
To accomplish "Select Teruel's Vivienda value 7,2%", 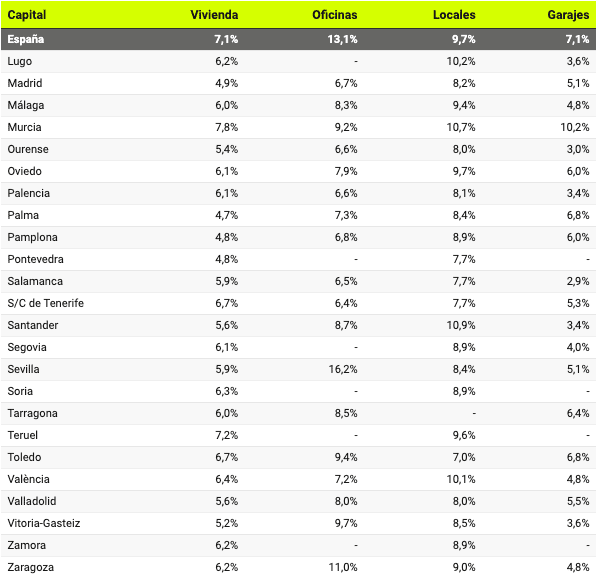I will pyautogui.click(x=227, y=435).
